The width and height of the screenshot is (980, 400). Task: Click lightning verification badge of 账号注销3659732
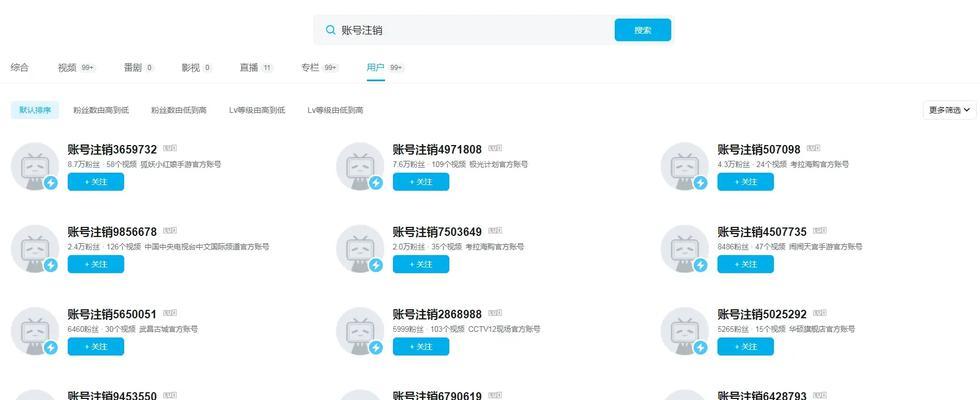(x=51, y=182)
